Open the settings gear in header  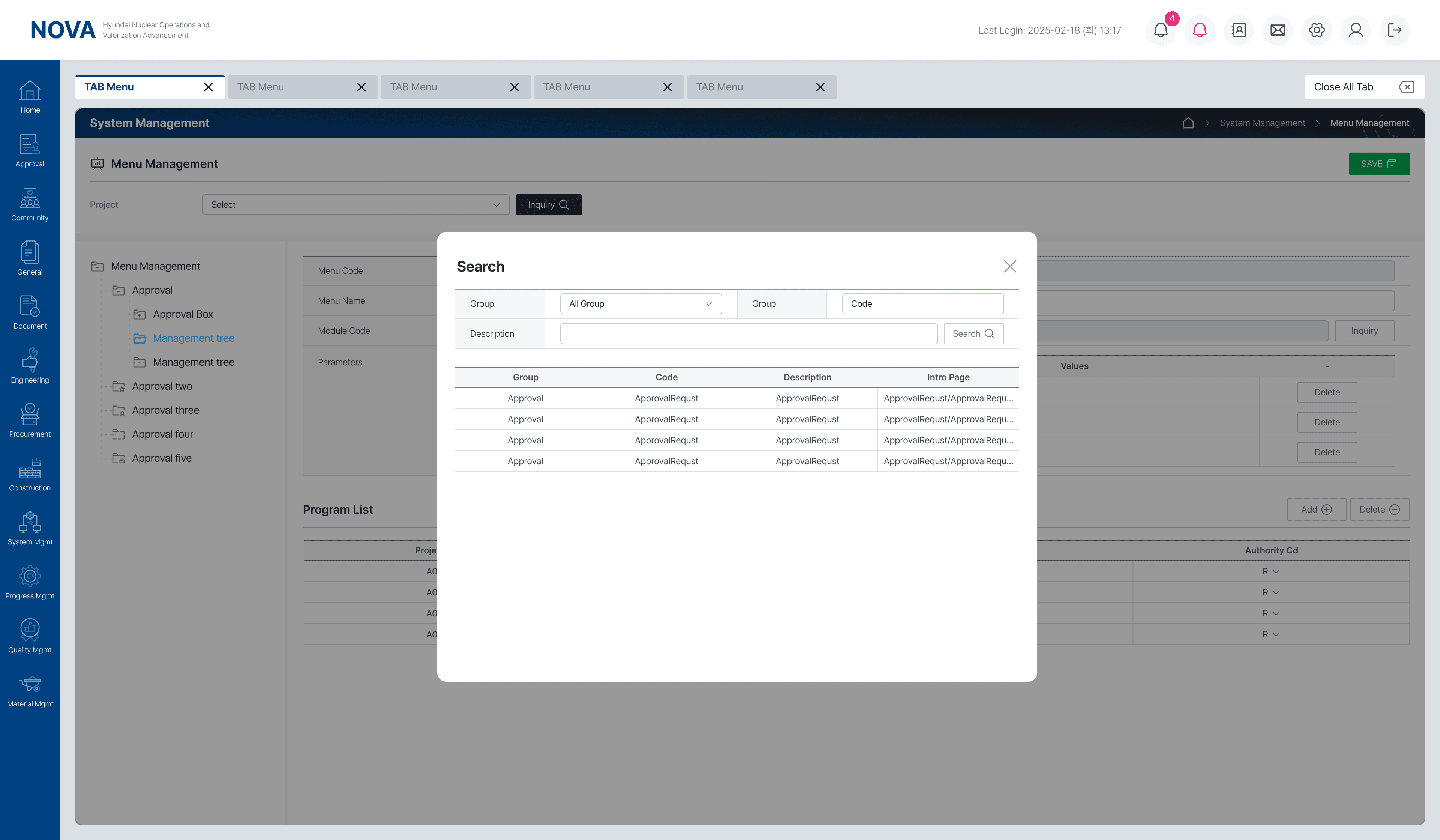click(x=1317, y=30)
